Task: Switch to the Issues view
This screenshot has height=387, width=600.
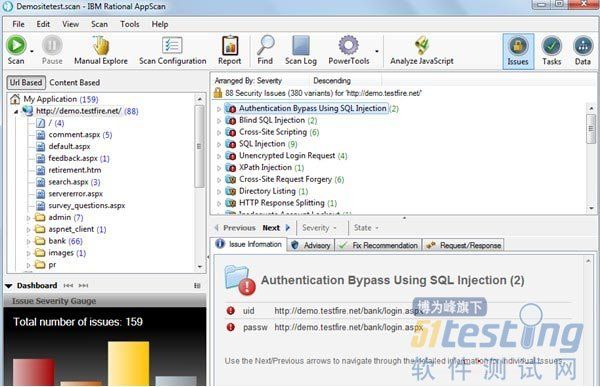Action: (518, 51)
